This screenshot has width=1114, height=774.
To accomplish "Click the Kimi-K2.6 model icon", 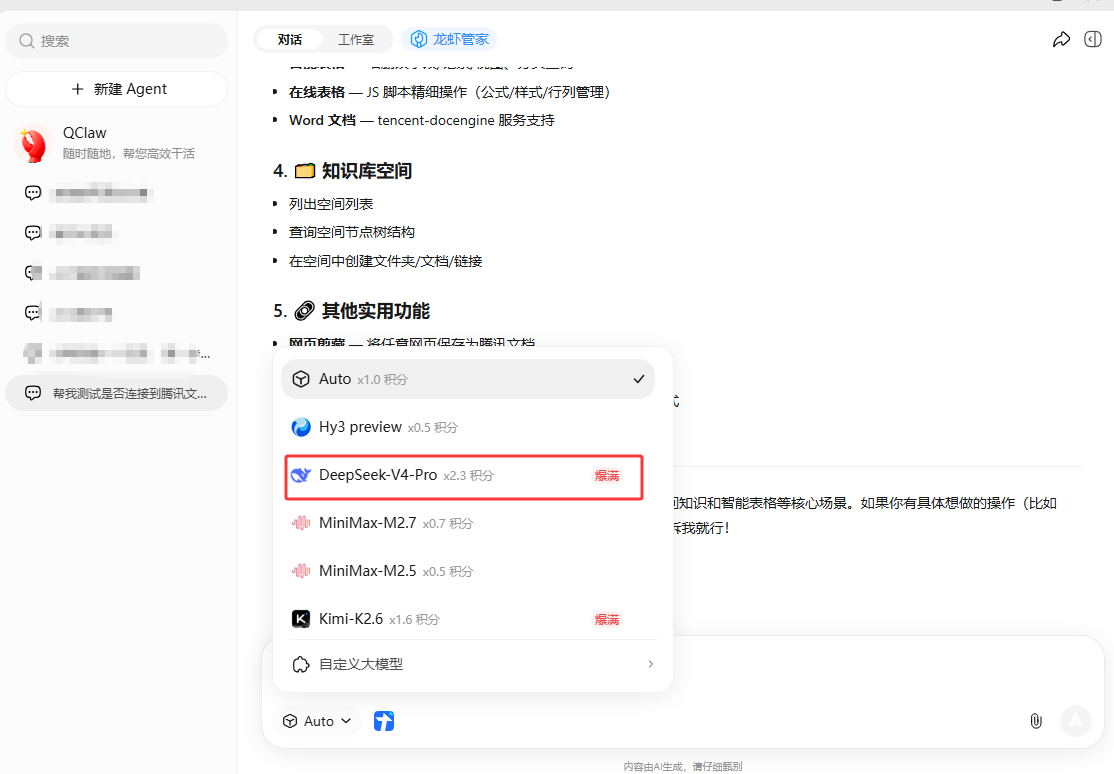I will click(x=301, y=619).
